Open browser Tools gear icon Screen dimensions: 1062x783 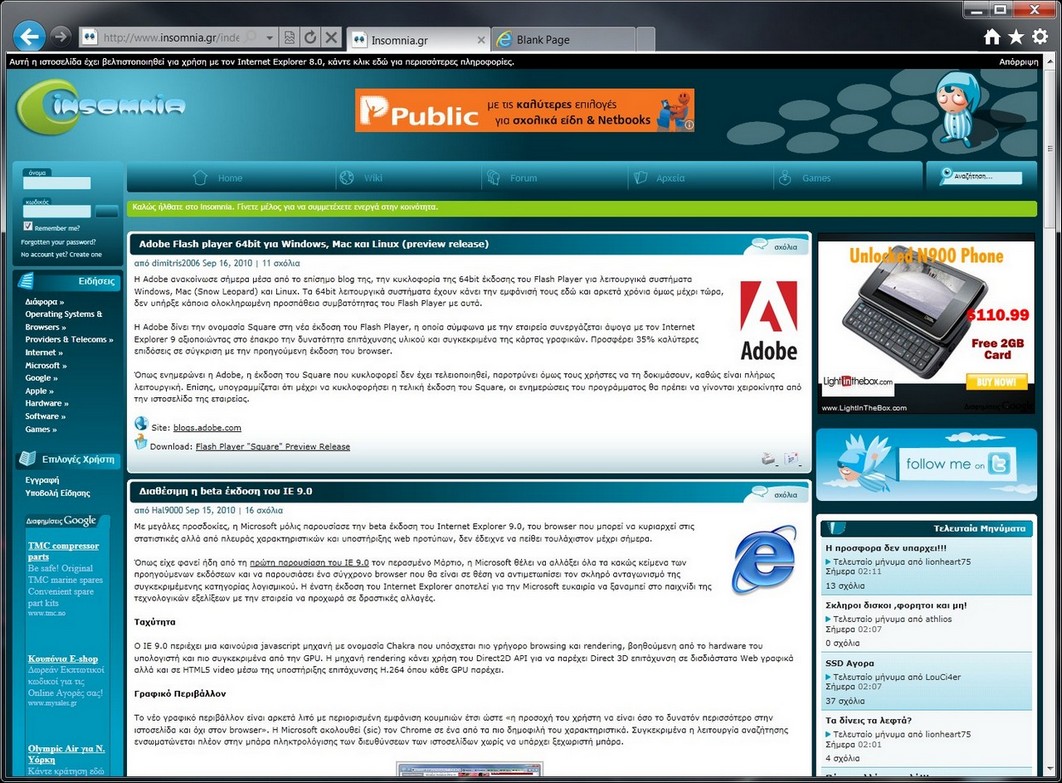point(1040,37)
